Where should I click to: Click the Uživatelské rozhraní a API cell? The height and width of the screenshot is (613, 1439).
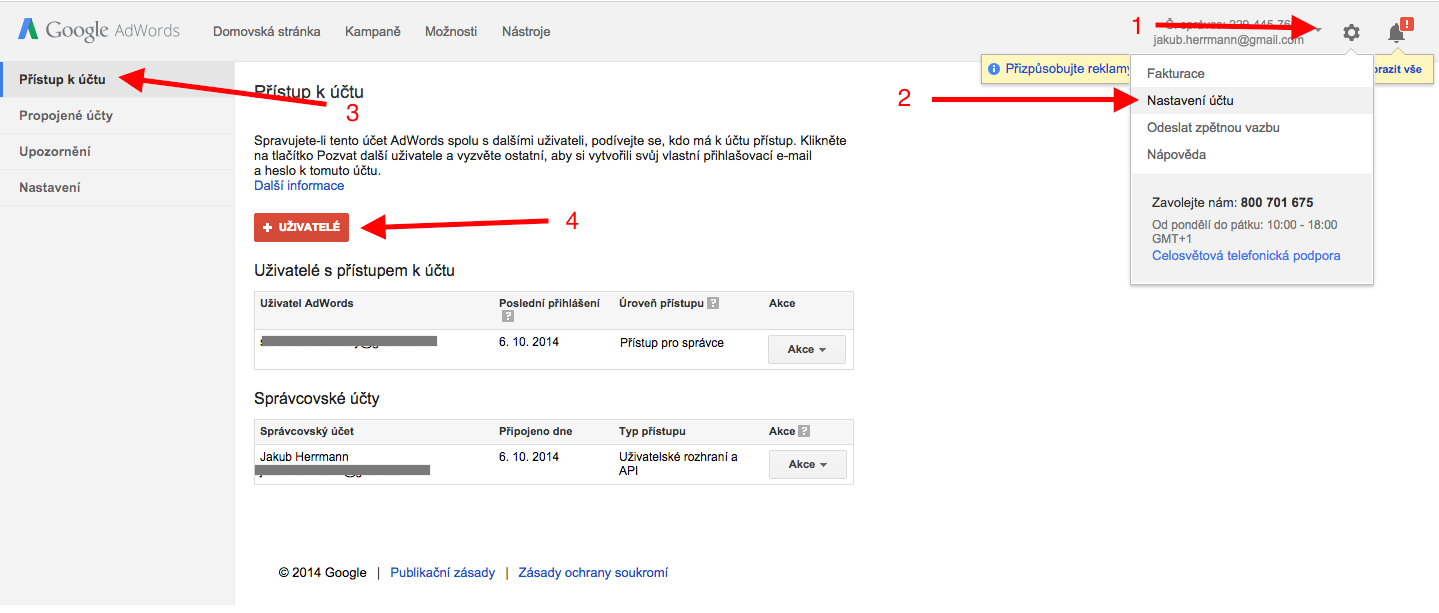678,463
